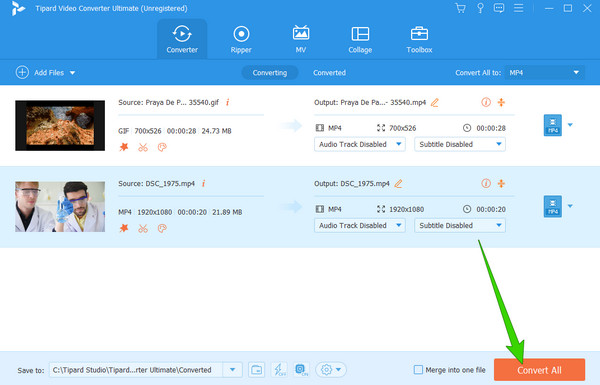Click the register key icon
600x385 pixels.
(480, 8)
